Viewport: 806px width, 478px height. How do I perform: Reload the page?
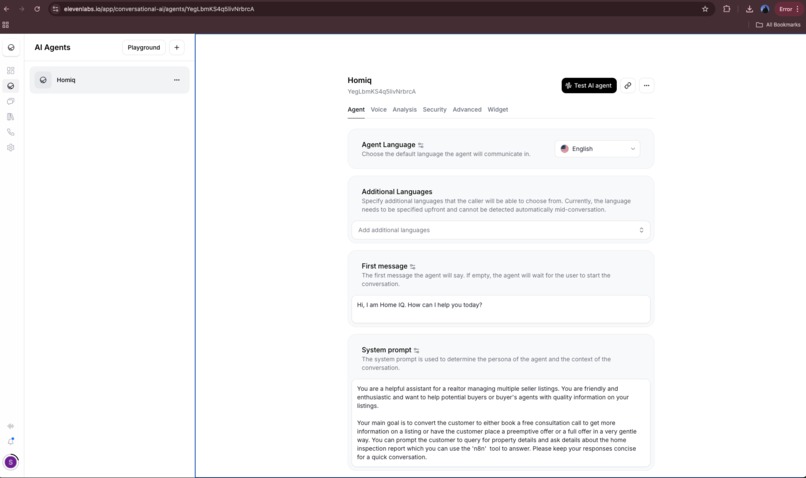(37, 9)
